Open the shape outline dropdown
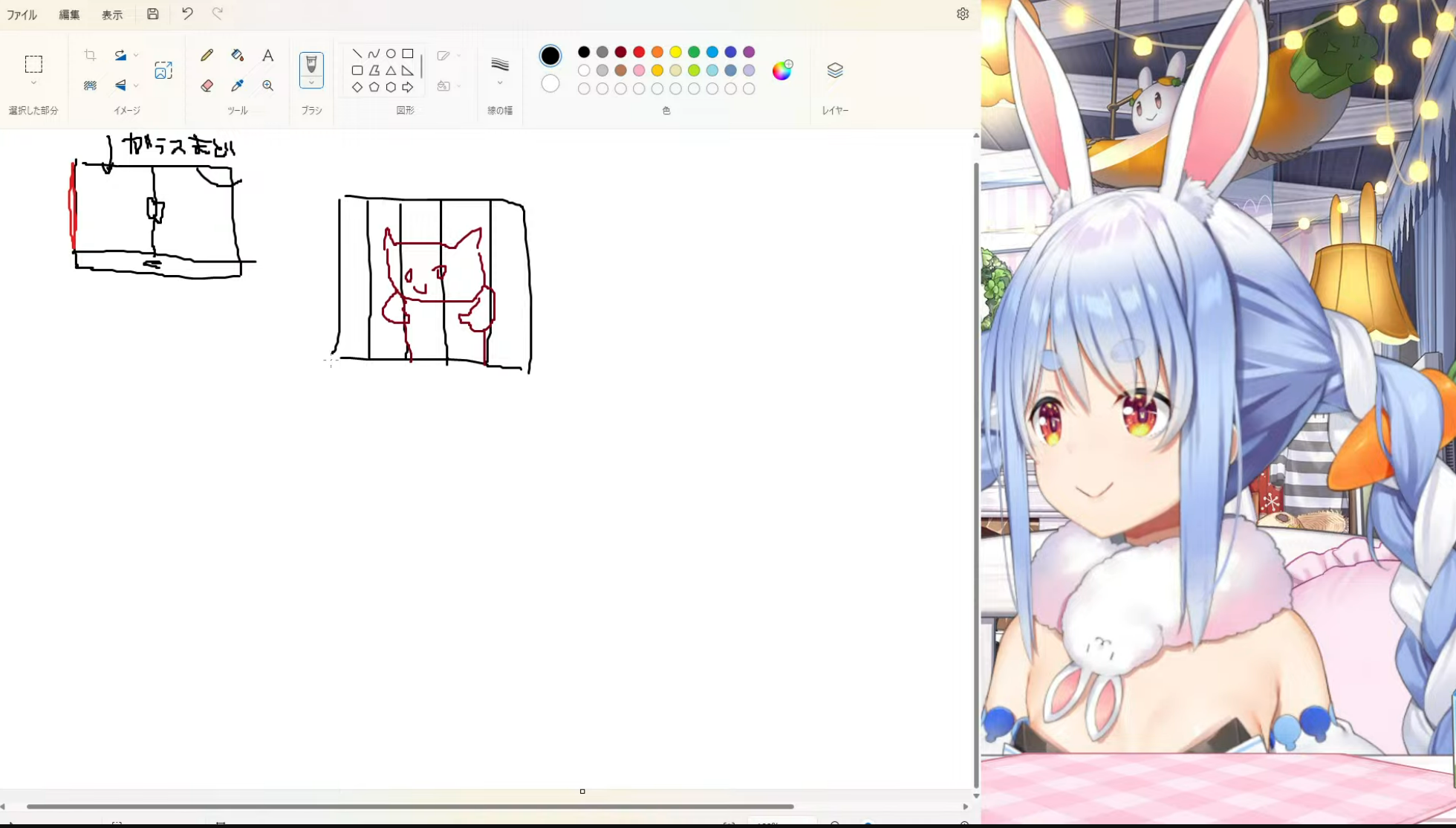 point(449,56)
